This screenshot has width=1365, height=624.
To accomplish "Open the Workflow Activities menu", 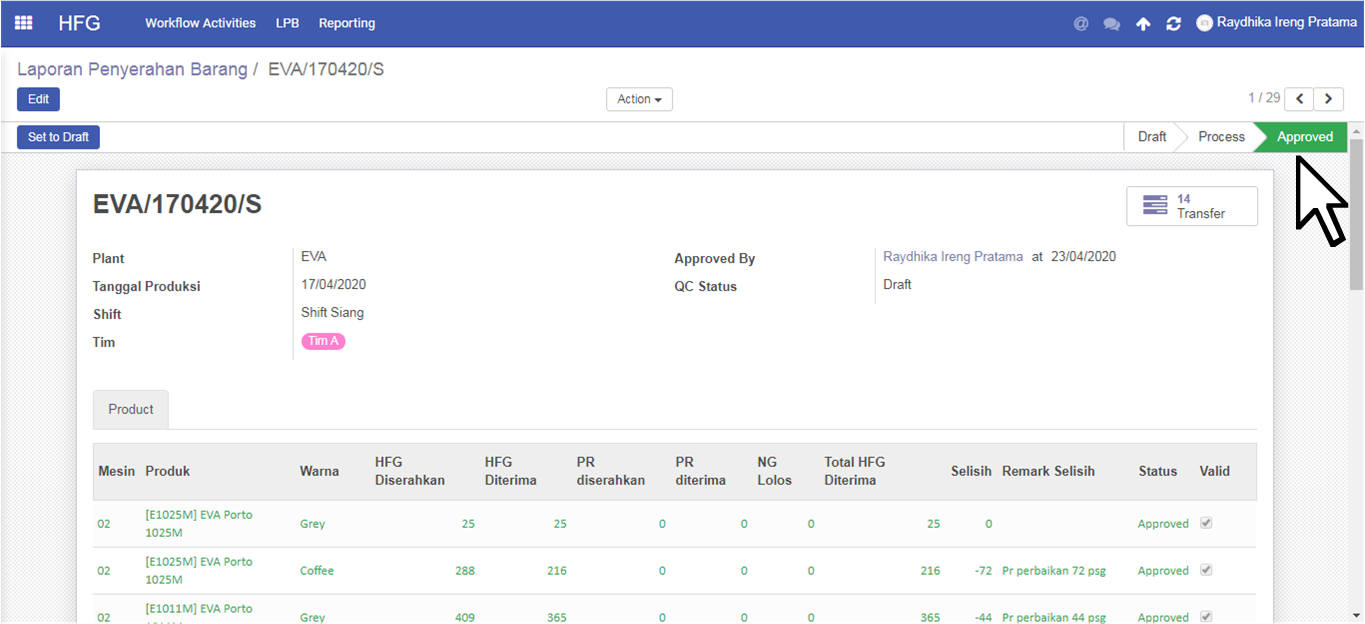I will click(x=200, y=23).
